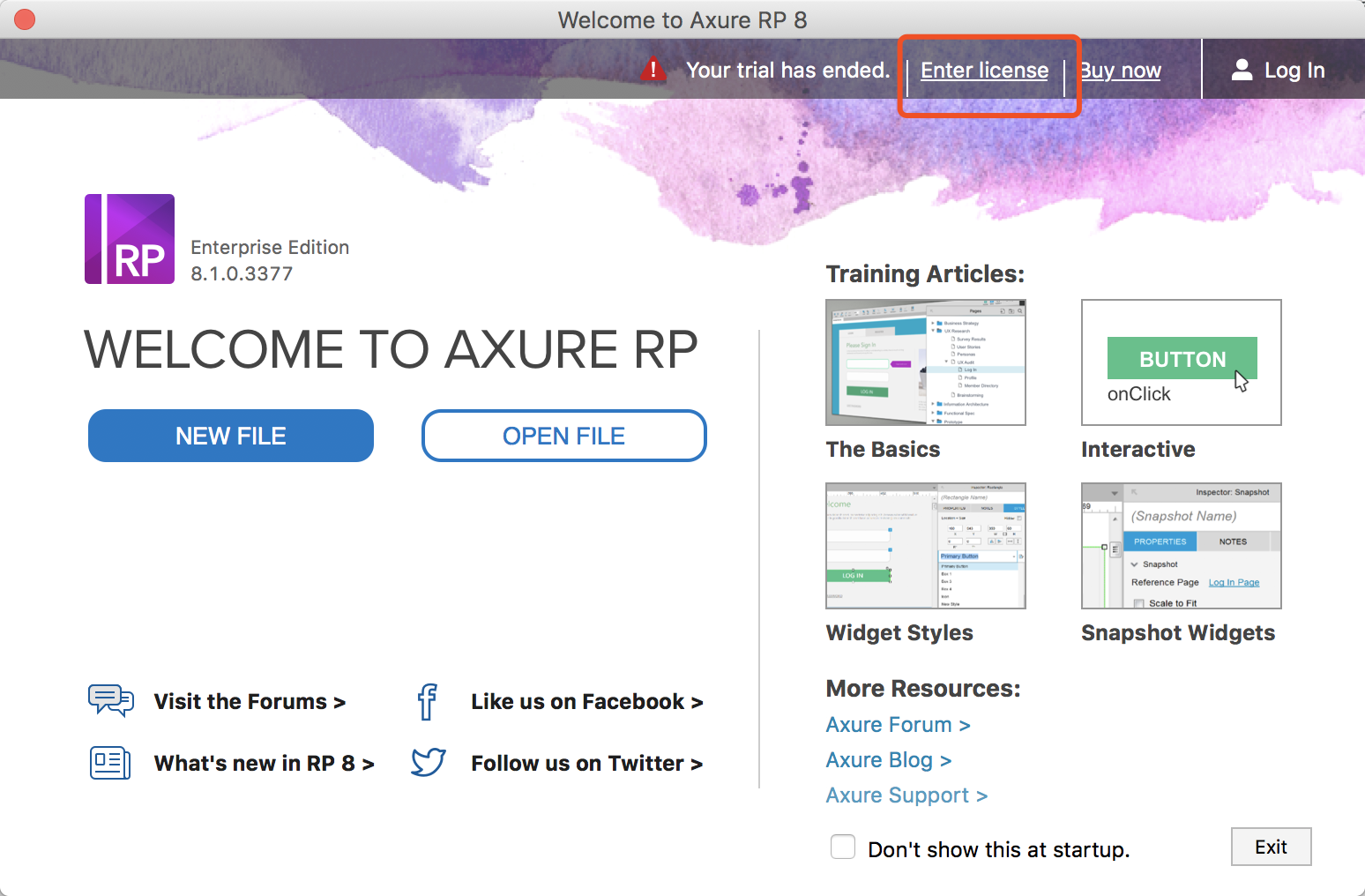Click the NEW FILE button
This screenshot has width=1365, height=896.
[x=230, y=436]
